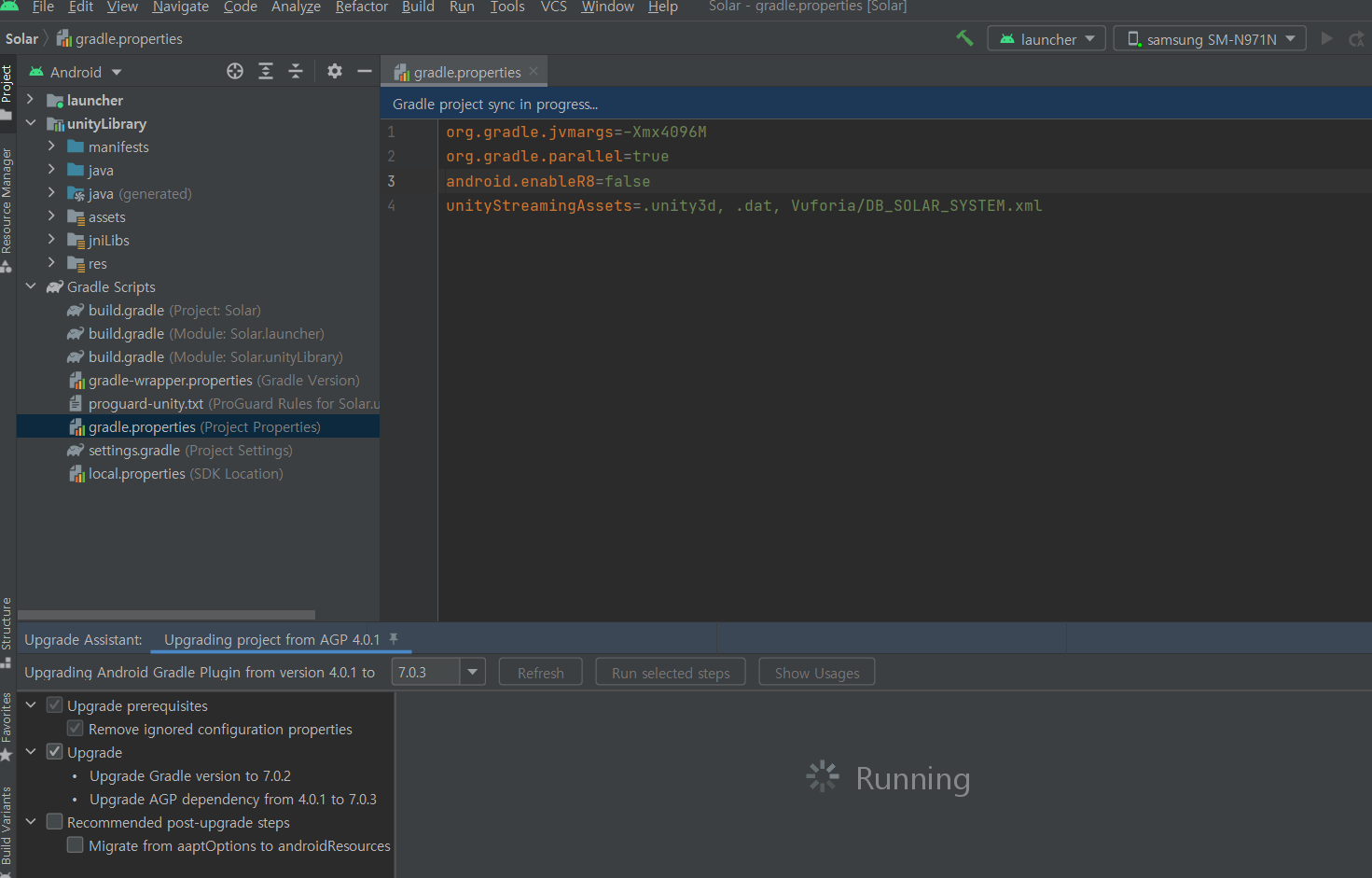Open the Favorites sidebar tab
The width and height of the screenshot is (1372, 878).
pyautogui.click(x=7, y=726)
